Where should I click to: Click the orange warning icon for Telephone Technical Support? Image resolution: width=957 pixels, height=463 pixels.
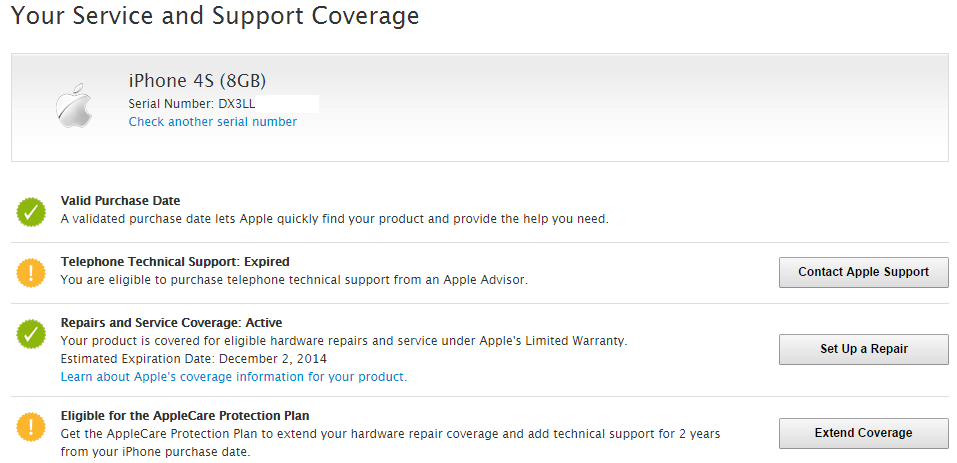pyautogui.click(x=31, y=273)
